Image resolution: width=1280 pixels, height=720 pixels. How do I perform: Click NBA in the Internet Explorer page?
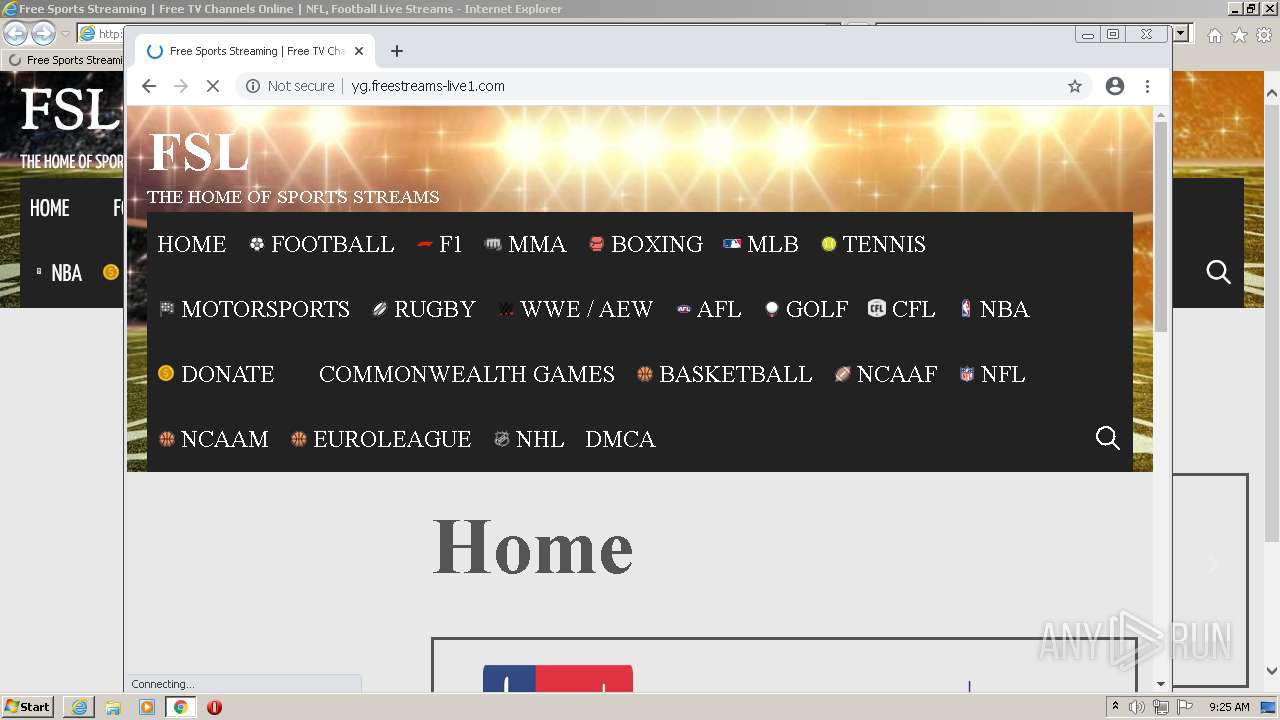66,273
